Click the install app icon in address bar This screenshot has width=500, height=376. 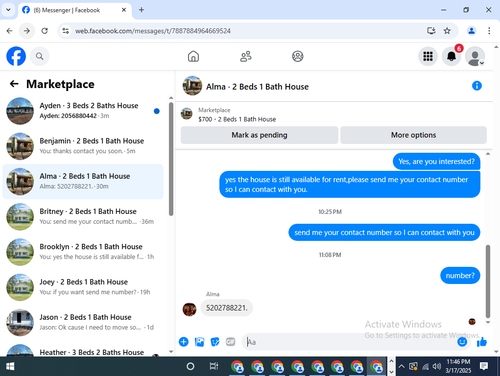coord(431,31)
